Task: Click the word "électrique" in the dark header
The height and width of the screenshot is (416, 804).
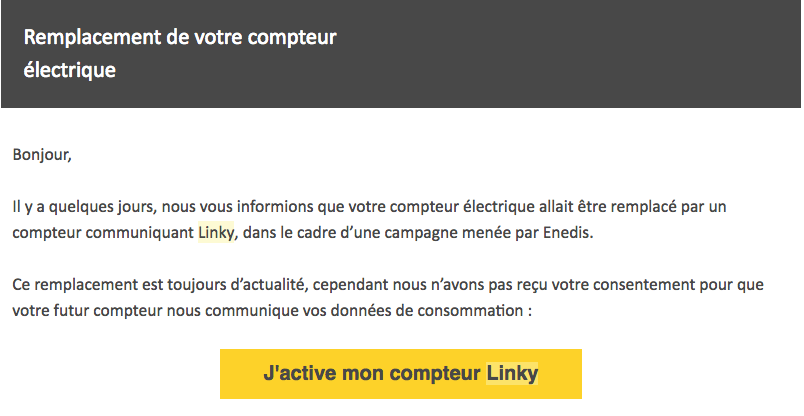Action: coord(70,70)
